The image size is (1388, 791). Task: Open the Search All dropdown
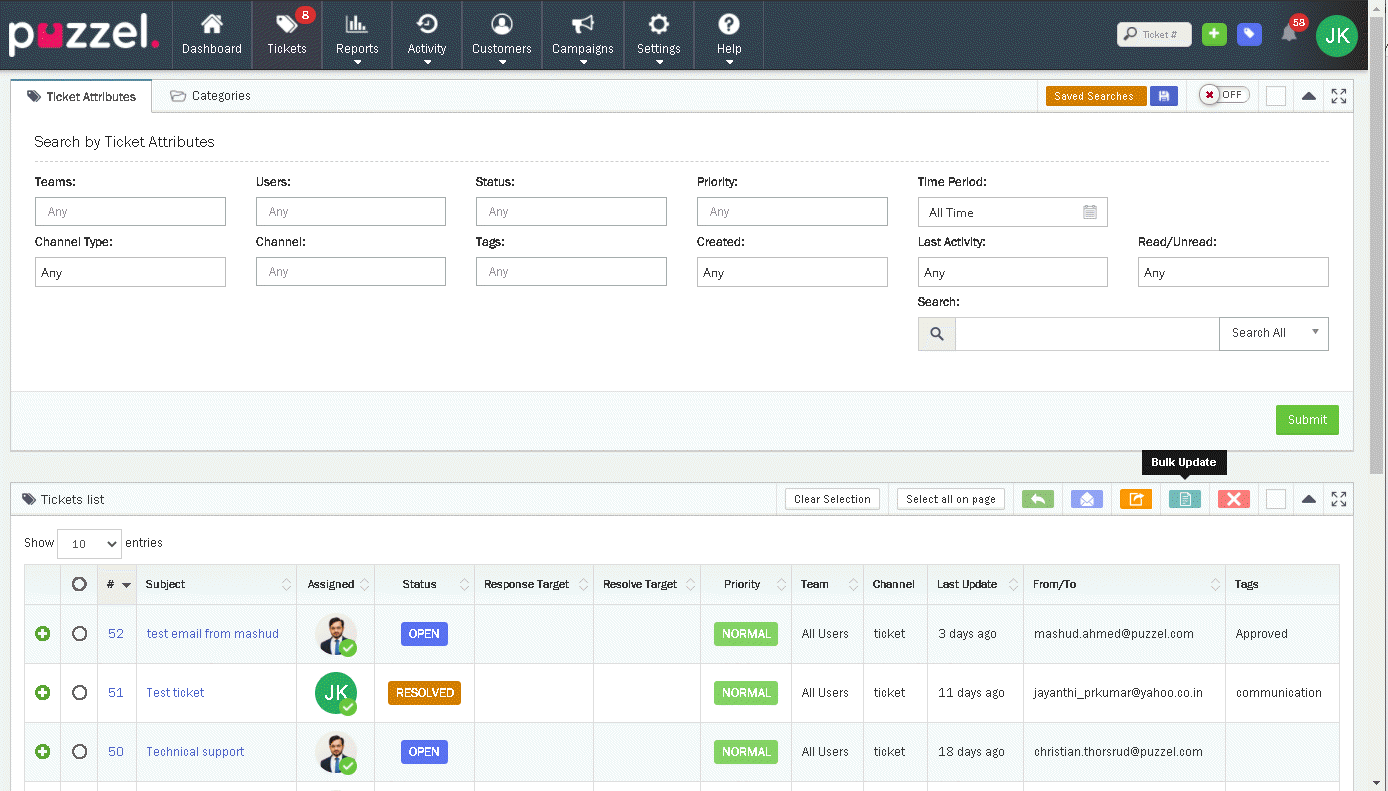1273,333
